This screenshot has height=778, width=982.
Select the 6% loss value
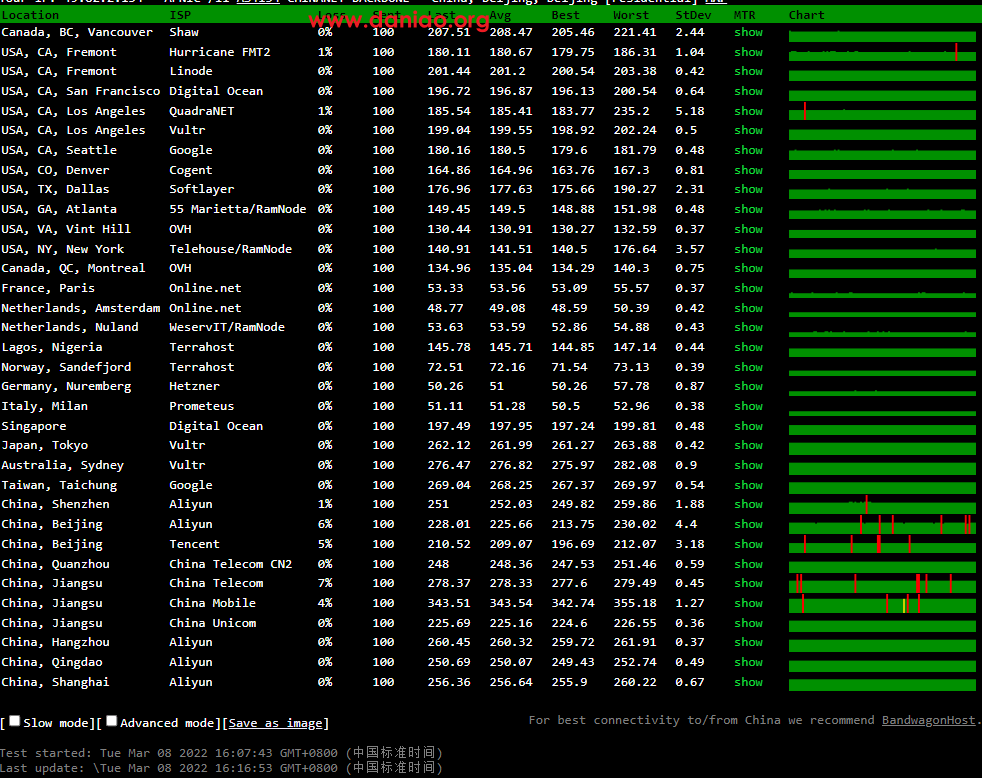pos(325,524)
